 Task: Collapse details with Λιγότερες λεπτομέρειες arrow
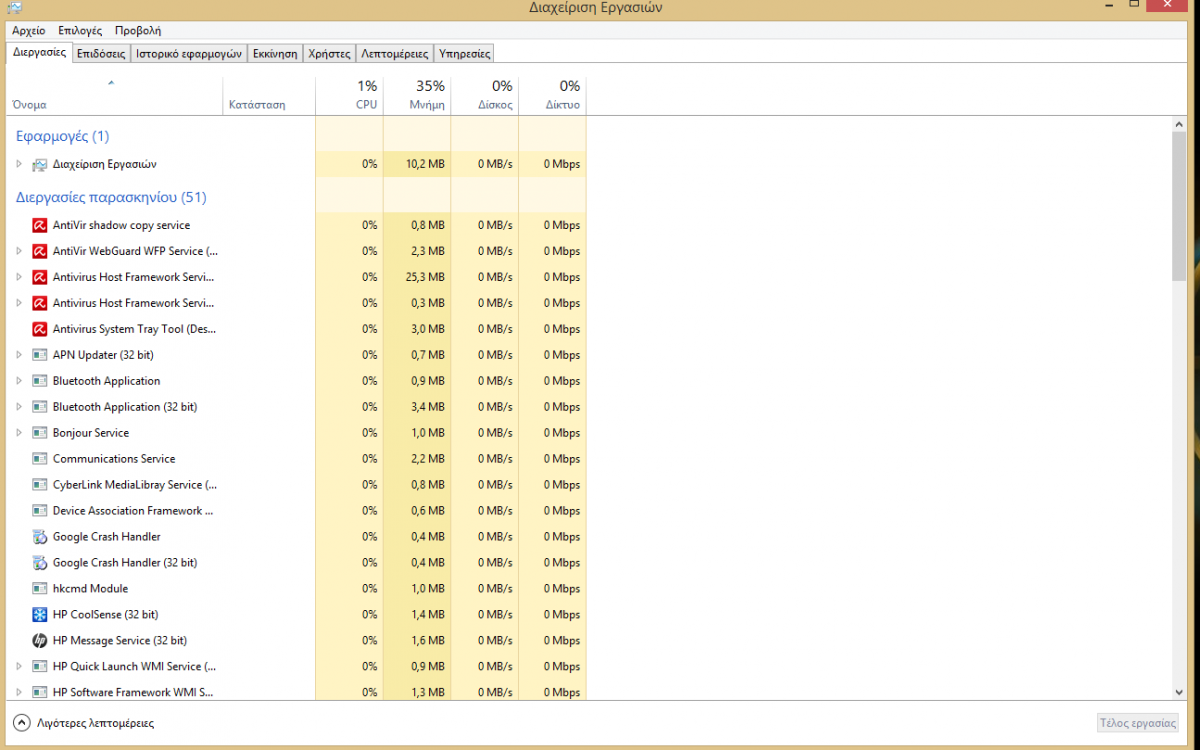(21, 722)
